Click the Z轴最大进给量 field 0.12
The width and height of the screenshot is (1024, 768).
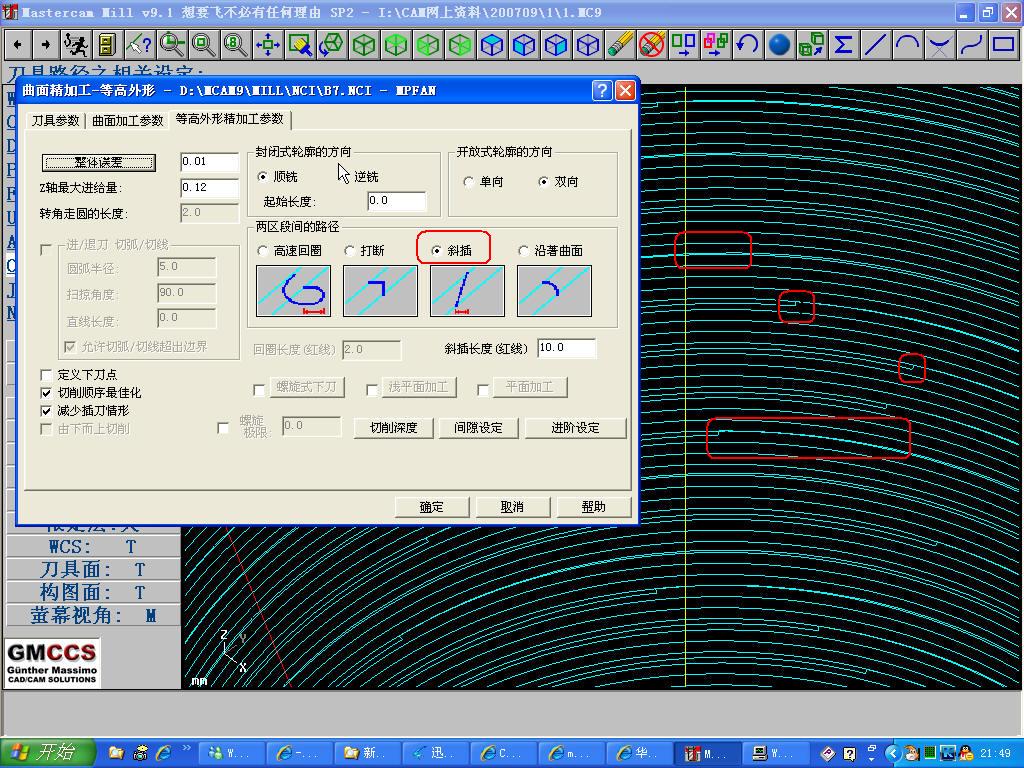tap(210, 187)
